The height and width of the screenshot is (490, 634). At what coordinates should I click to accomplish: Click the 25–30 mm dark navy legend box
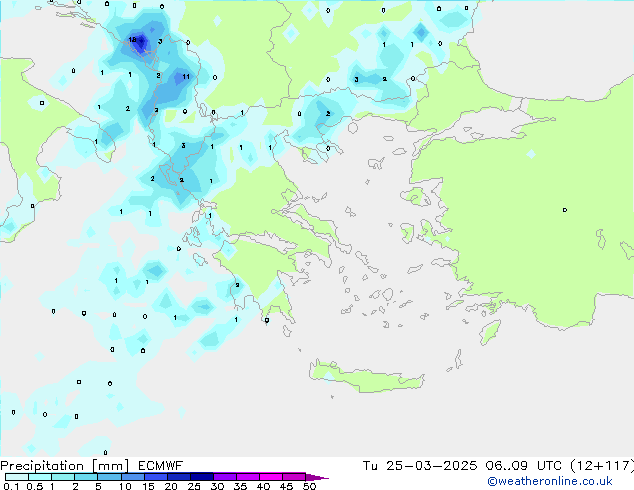(202, 477)
